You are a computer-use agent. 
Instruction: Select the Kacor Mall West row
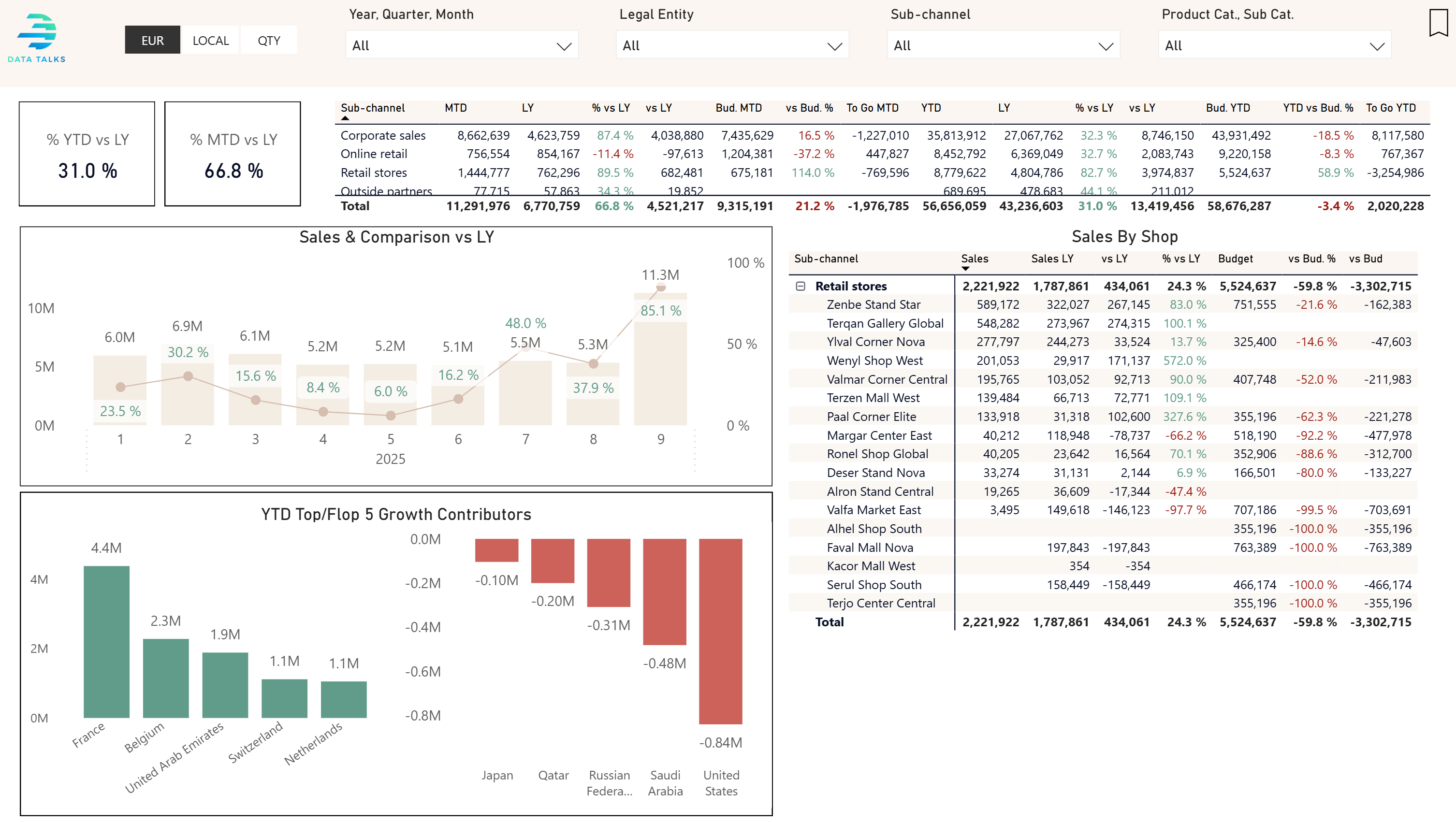[1103, 565]
